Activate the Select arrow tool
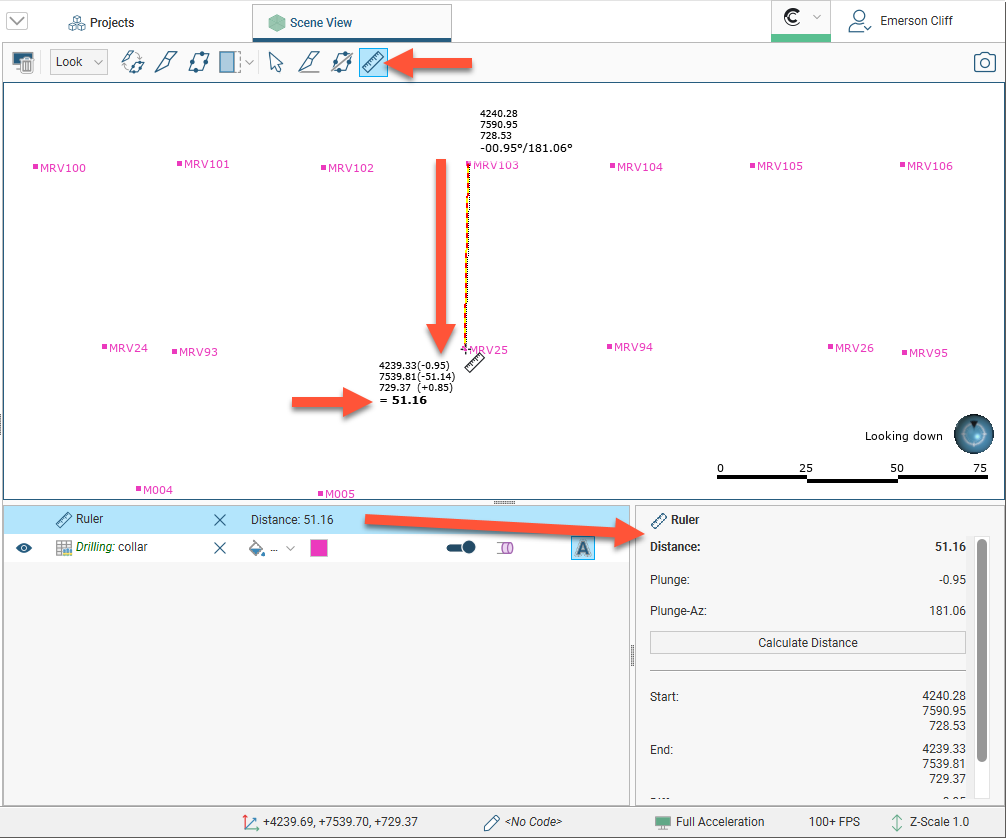 (277, 62)
